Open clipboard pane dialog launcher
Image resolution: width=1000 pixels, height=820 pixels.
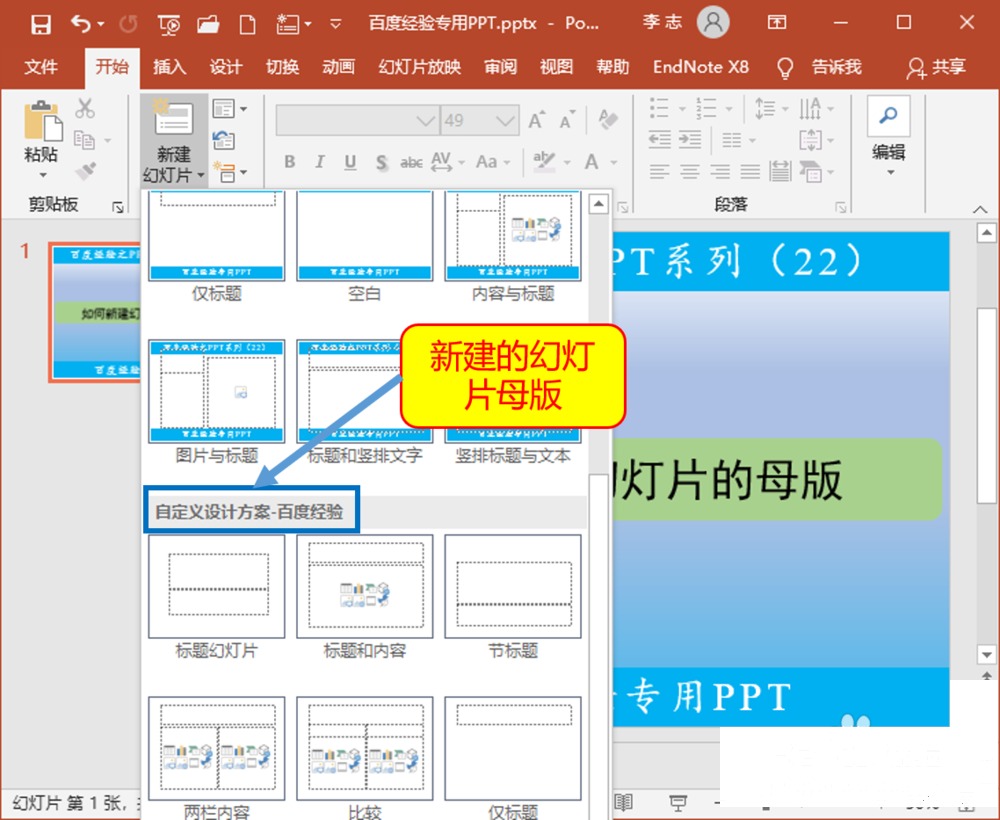point(118,207)
